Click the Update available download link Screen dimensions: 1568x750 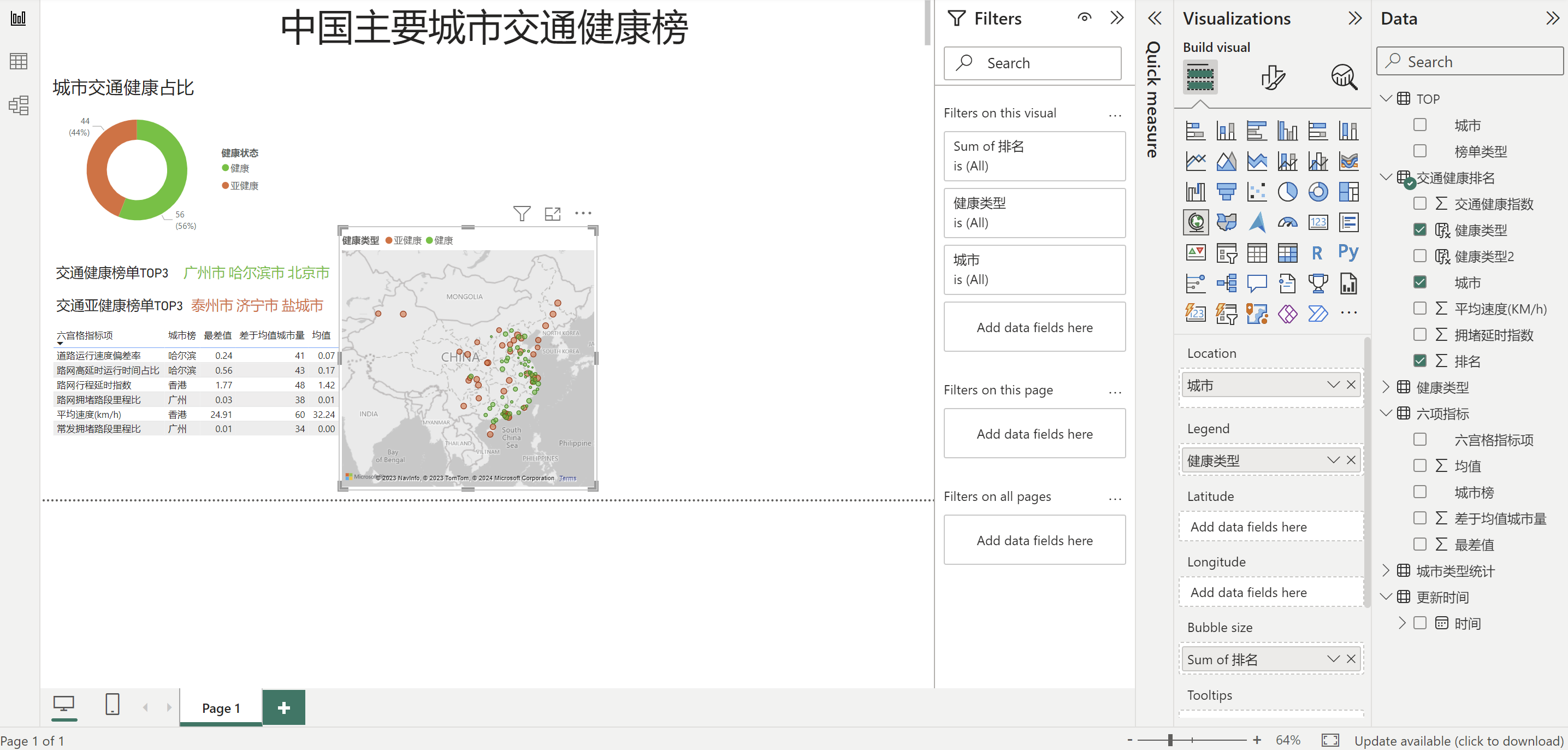1458,740
